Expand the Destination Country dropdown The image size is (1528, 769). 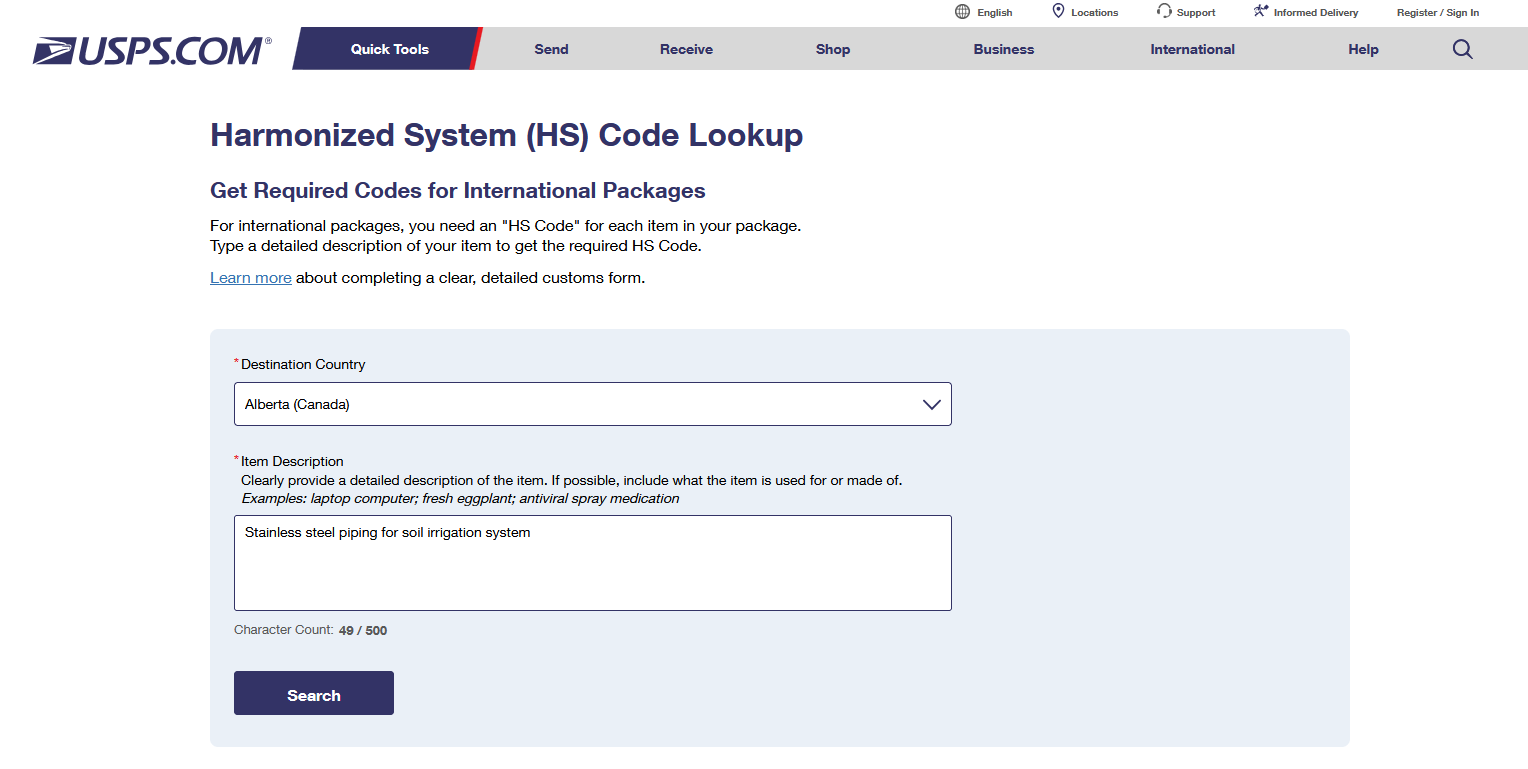[593, 404]
